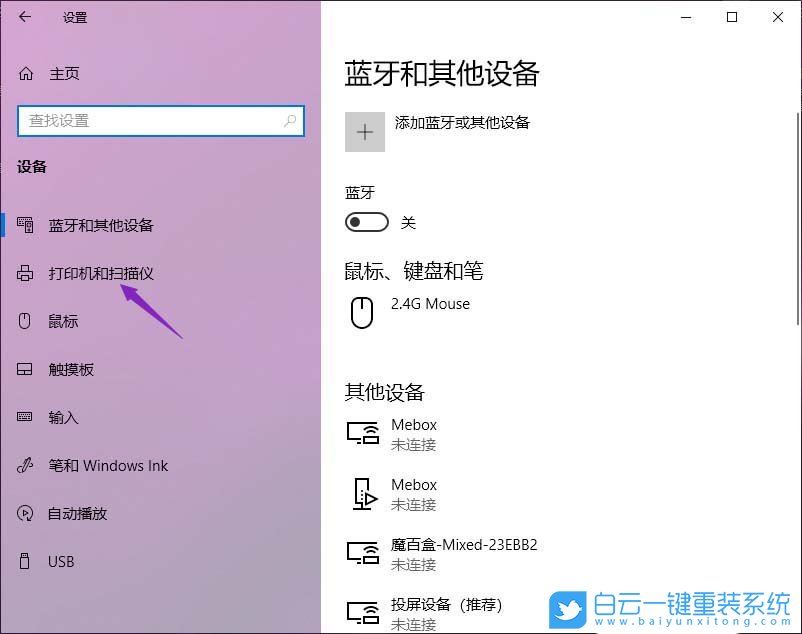This screenshot has width=802, height=634.
Task: Click the search settings input field
Action: [150, 120]
